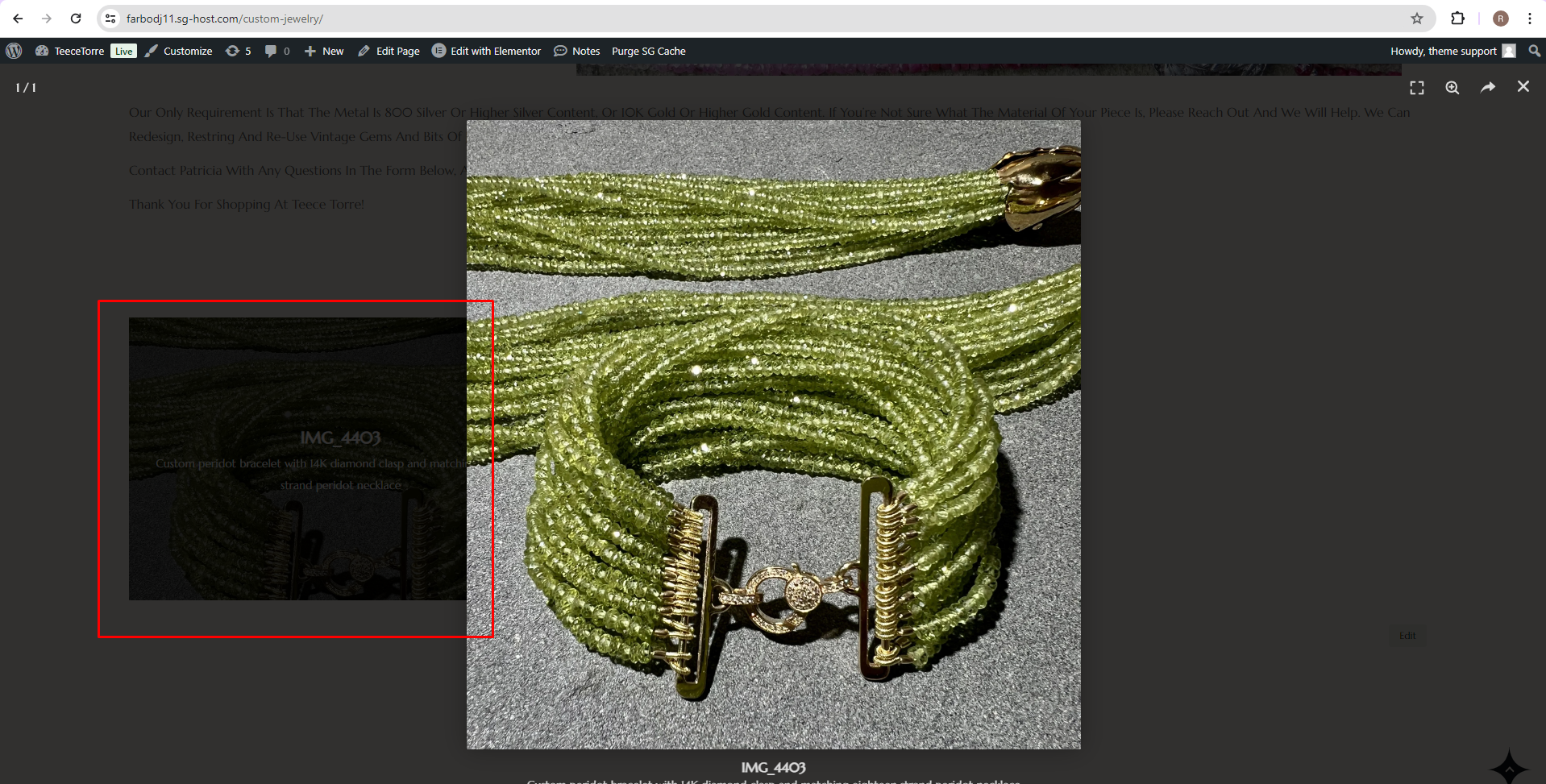Image resolution: width=1546 pixels, height=784 pixels.
Task: Reload the current page
Action: [76, 19]
